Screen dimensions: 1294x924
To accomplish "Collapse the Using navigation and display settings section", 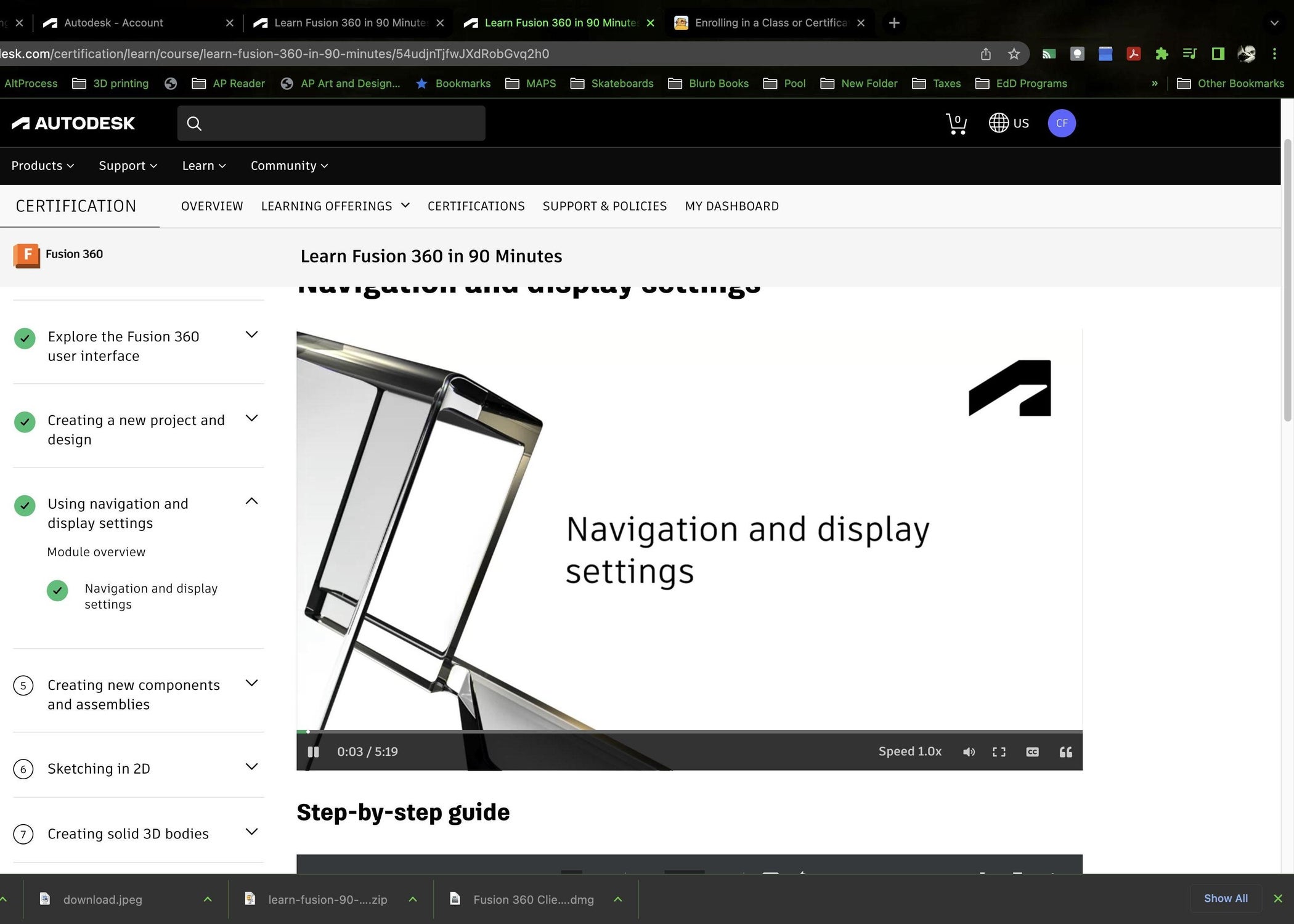I will pyautogui.click(x=251, y=501).
